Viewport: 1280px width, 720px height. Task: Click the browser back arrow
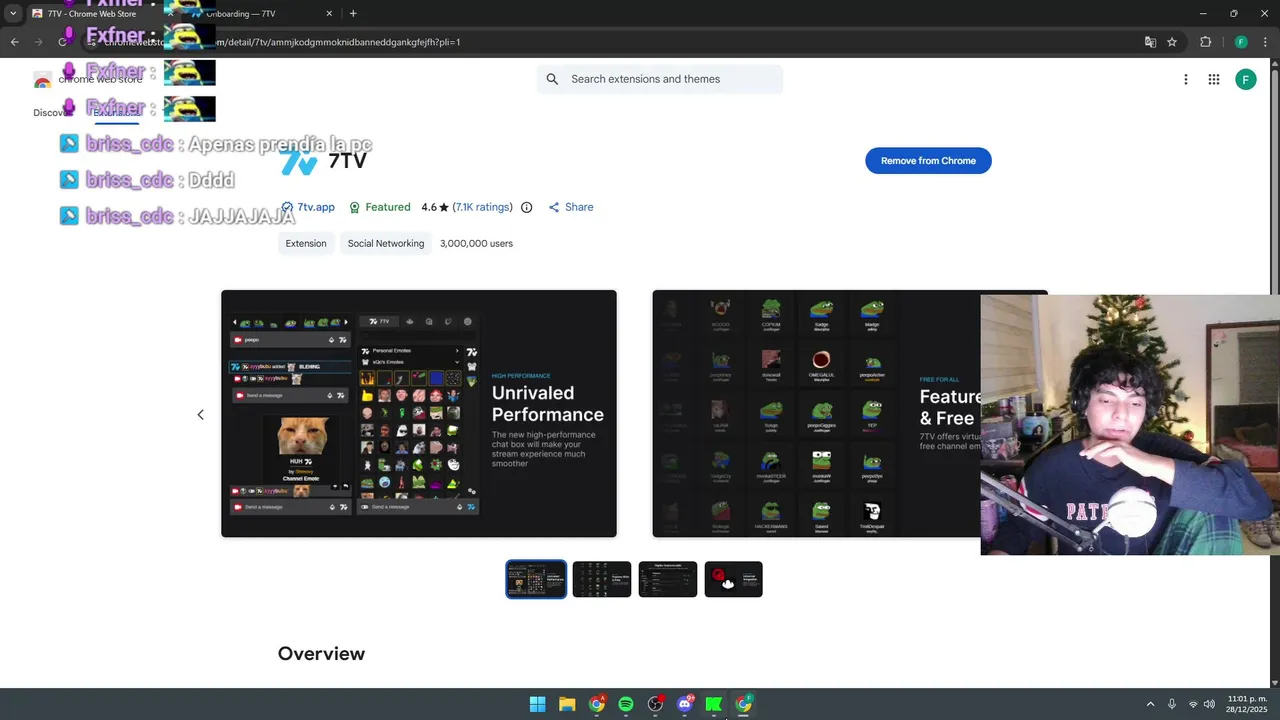(14, 42)
